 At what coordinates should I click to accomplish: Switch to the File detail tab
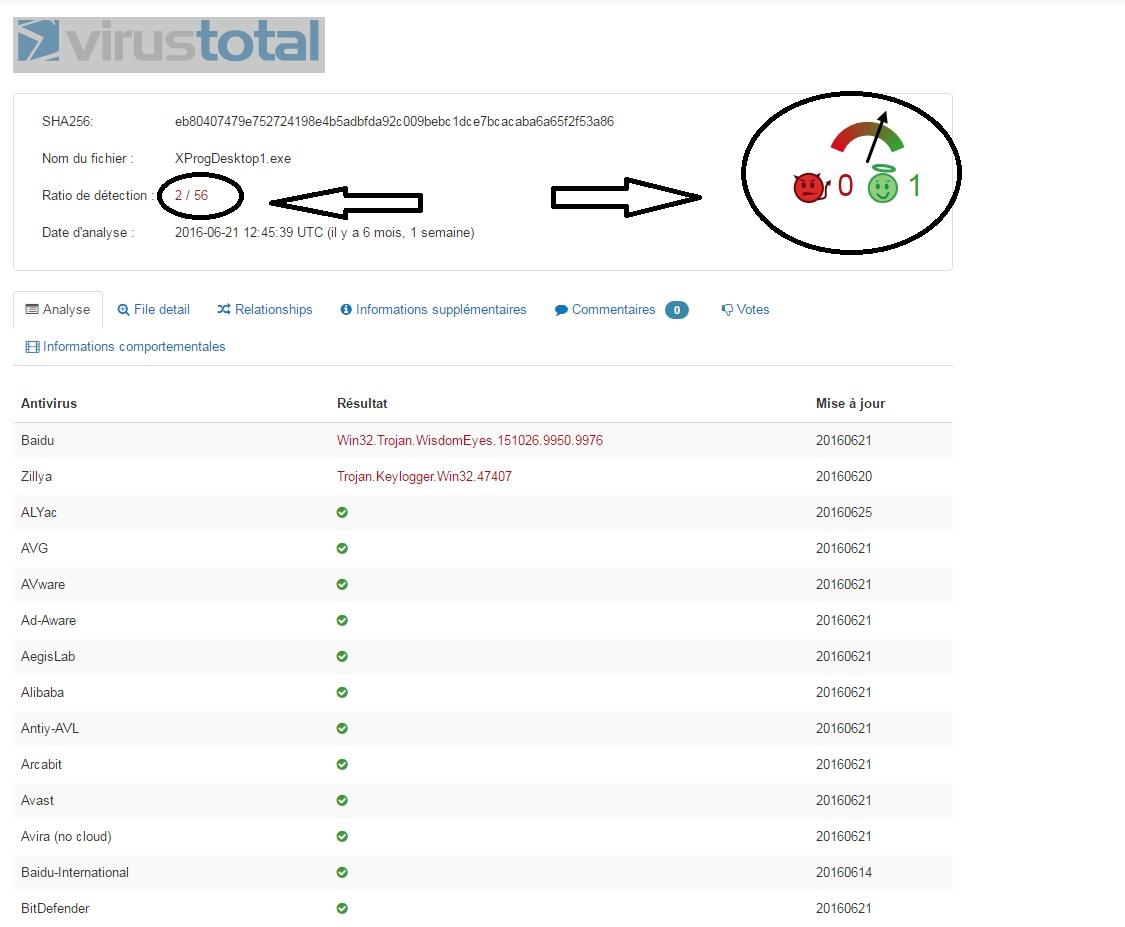(x=154, y=309)
